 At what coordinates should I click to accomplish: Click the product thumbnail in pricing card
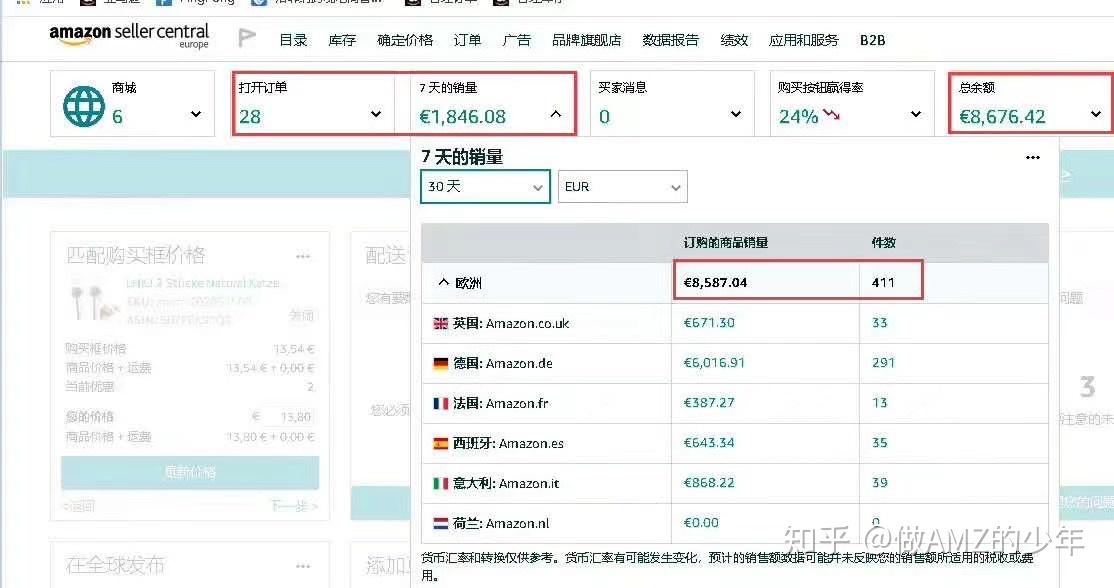[93, 302]
